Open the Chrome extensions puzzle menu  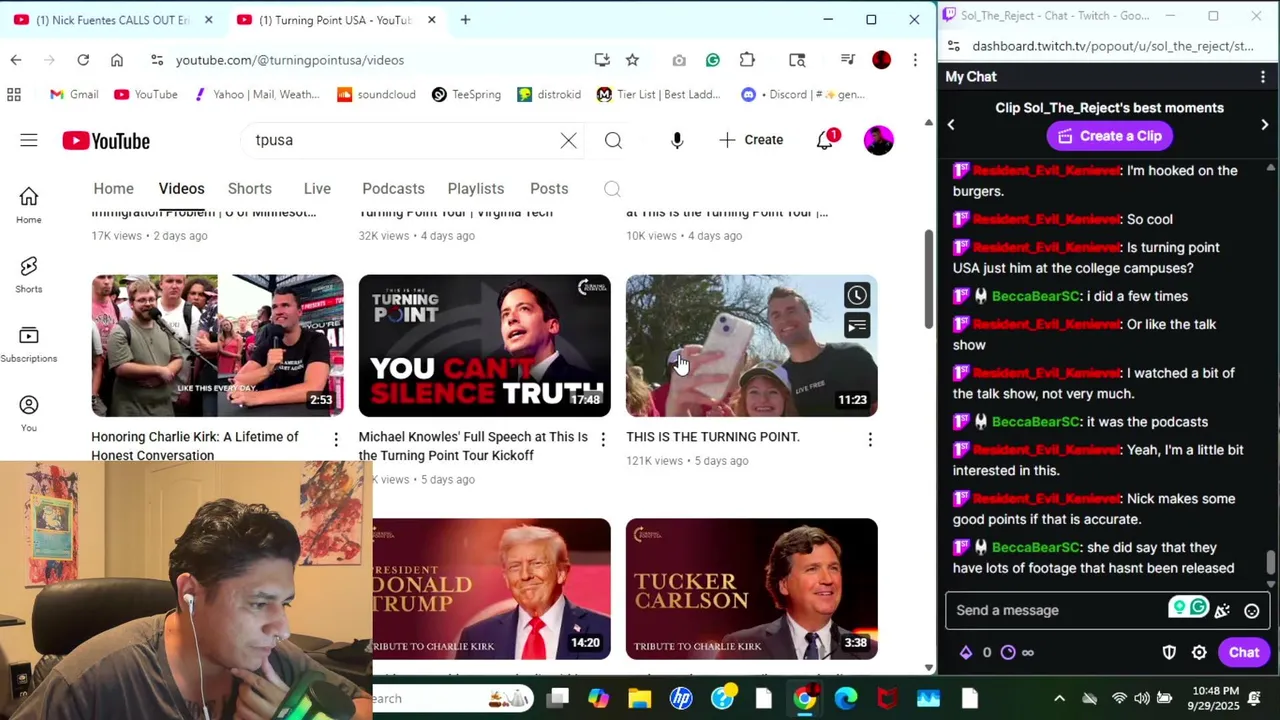(747, 60)
